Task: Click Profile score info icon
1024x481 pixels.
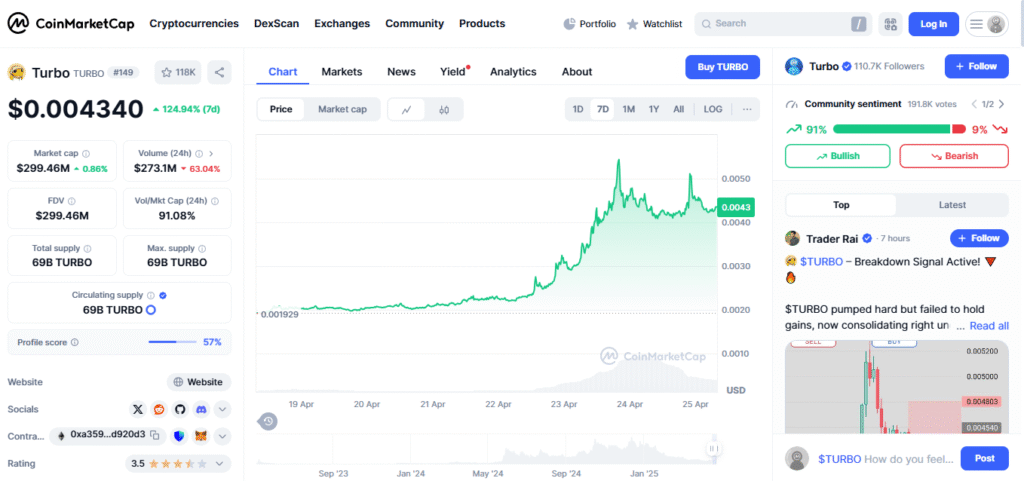Action: tap(74, 342)
